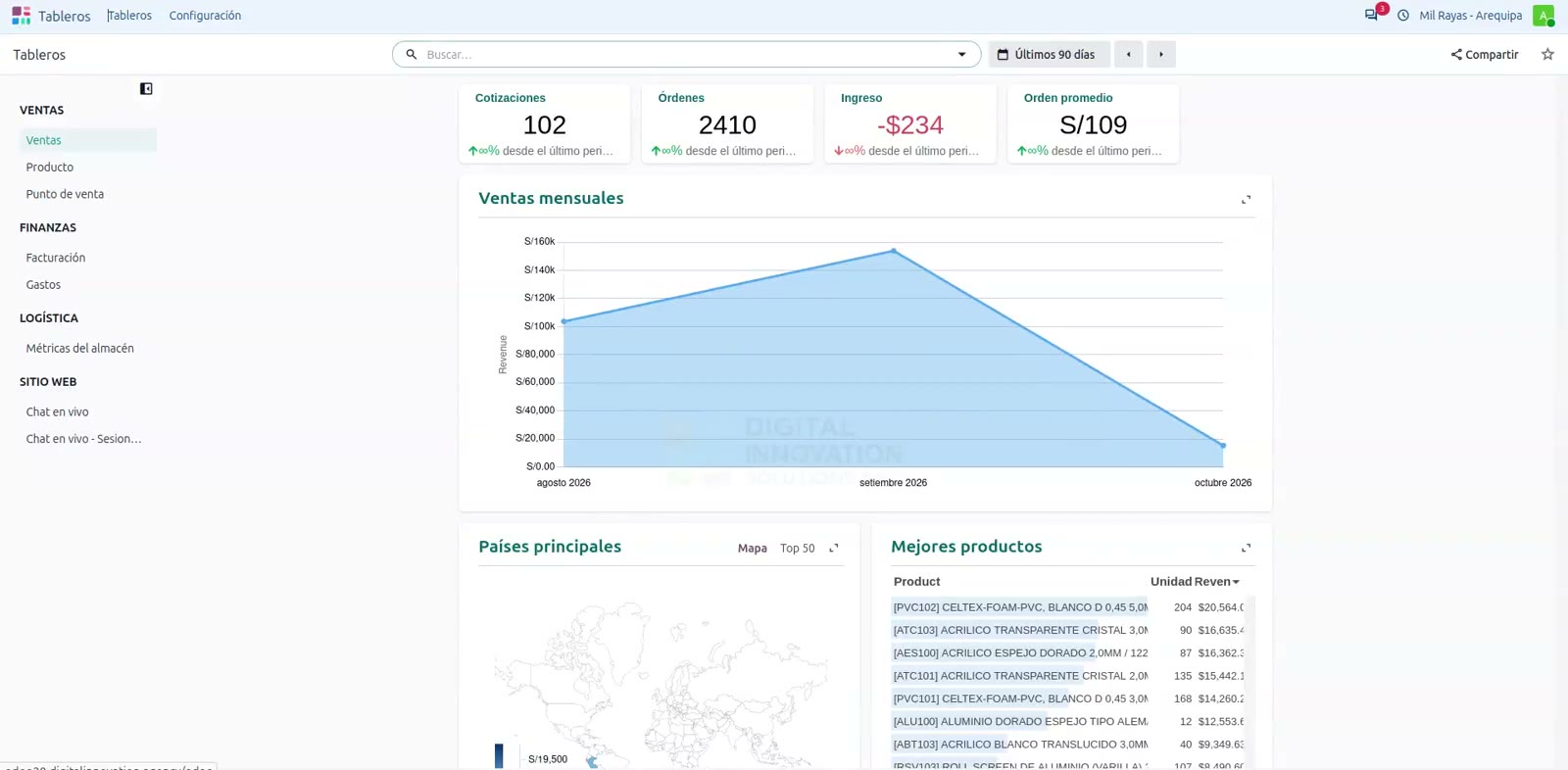Viewport: 1568px width, 770px height.
Task: Click the units value 204
Action: [1183, 607]
